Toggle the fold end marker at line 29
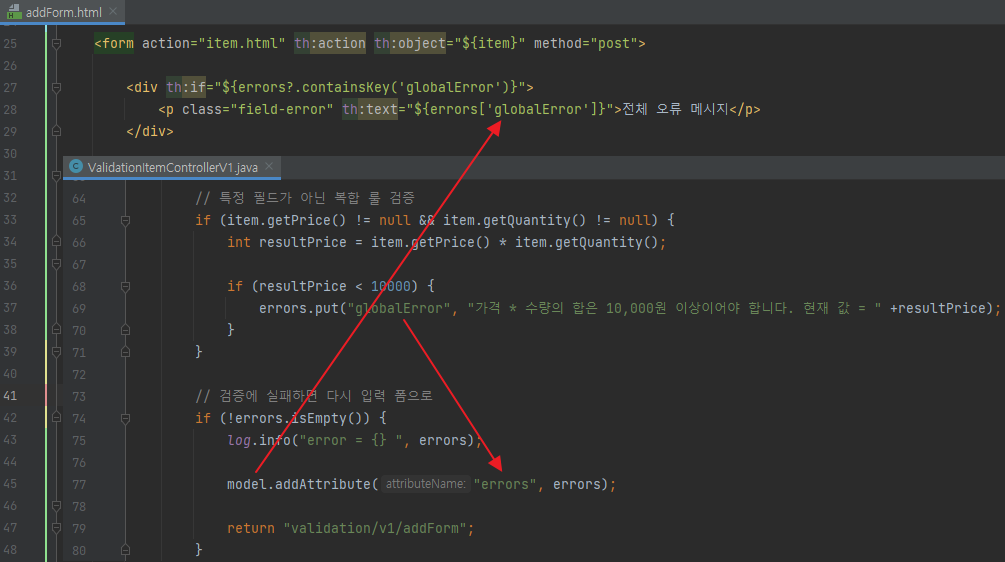The width and height of the screenshot is (1005, 562). tap(56, 131)
